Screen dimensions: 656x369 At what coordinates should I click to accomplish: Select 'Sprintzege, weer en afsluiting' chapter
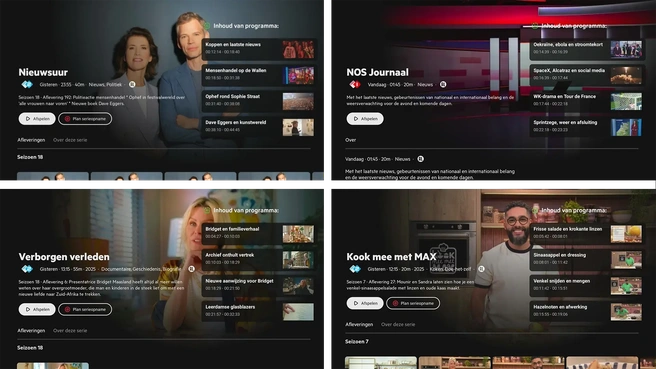coord(587,127)
